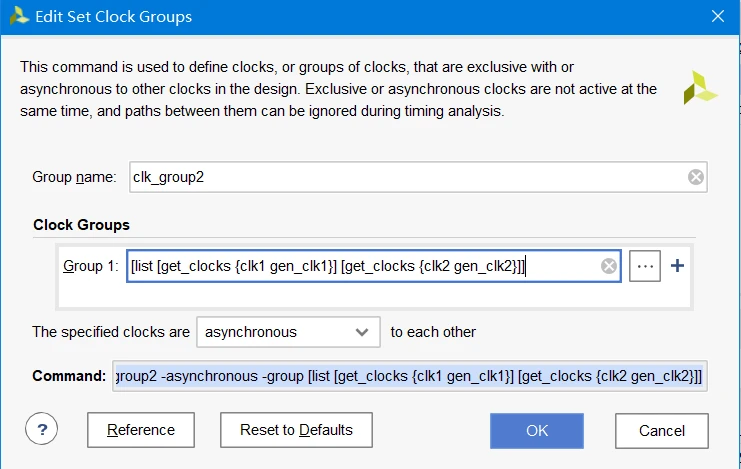The width and height of the screenshot is (741, 469).
Task: Clear the Group name field text
Action: (696, 177)
